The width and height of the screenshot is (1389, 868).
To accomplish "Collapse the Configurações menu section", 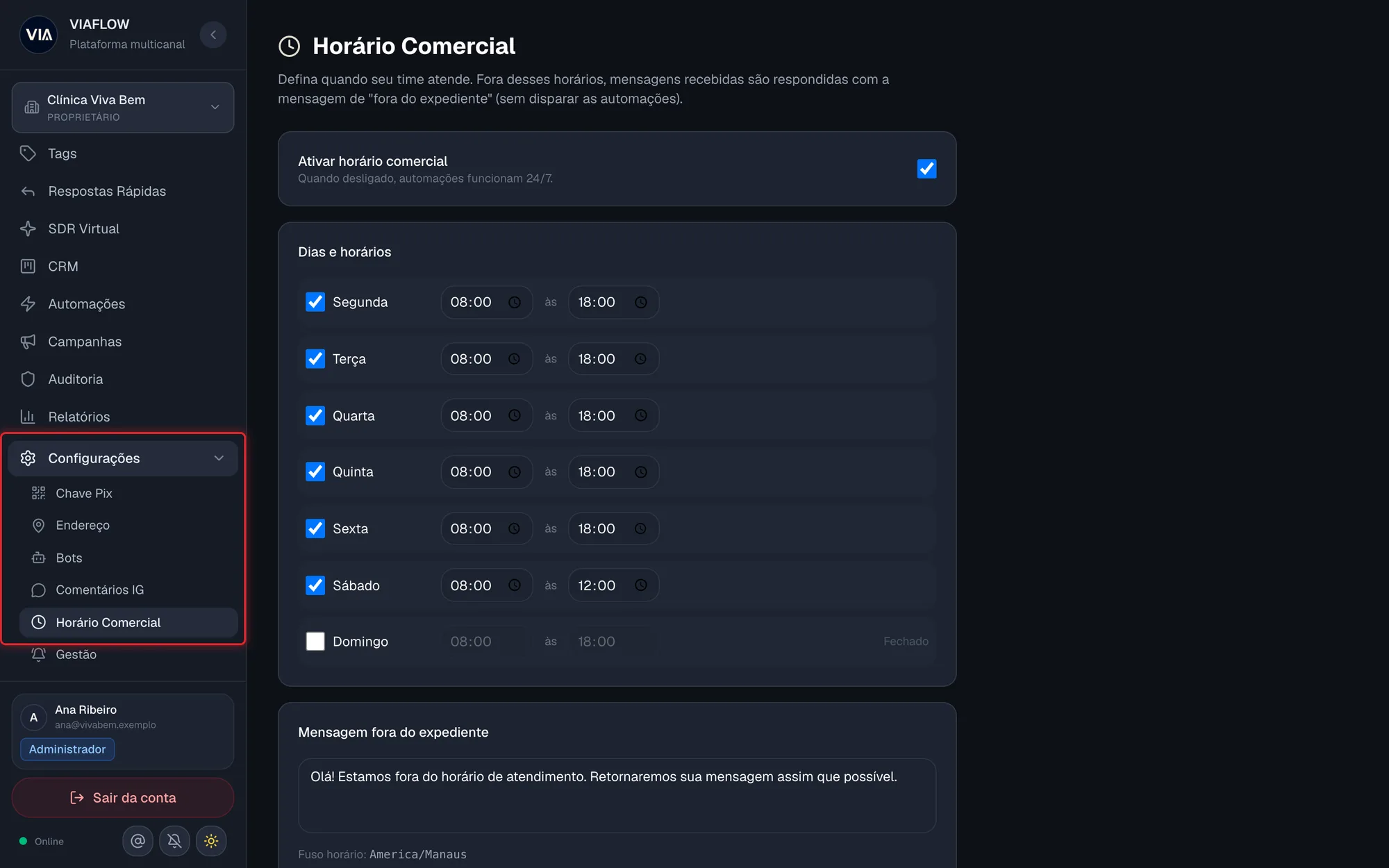I will tap(123, 458).
